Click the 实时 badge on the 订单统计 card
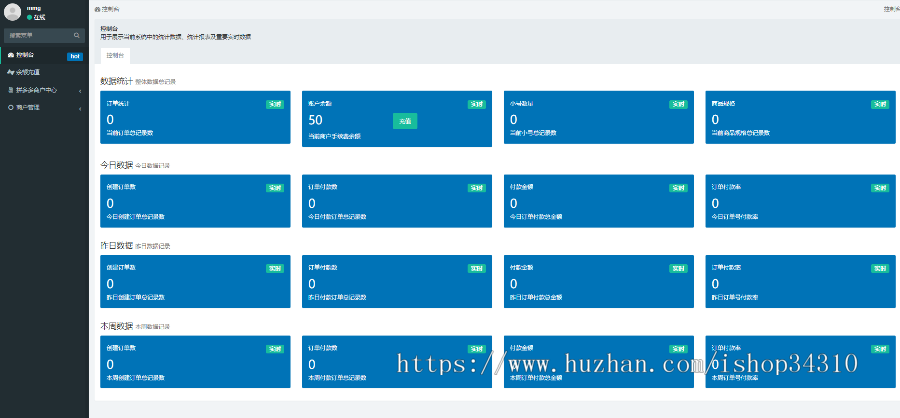Screen dimensions: 900x418 click(x=274, y=104)
